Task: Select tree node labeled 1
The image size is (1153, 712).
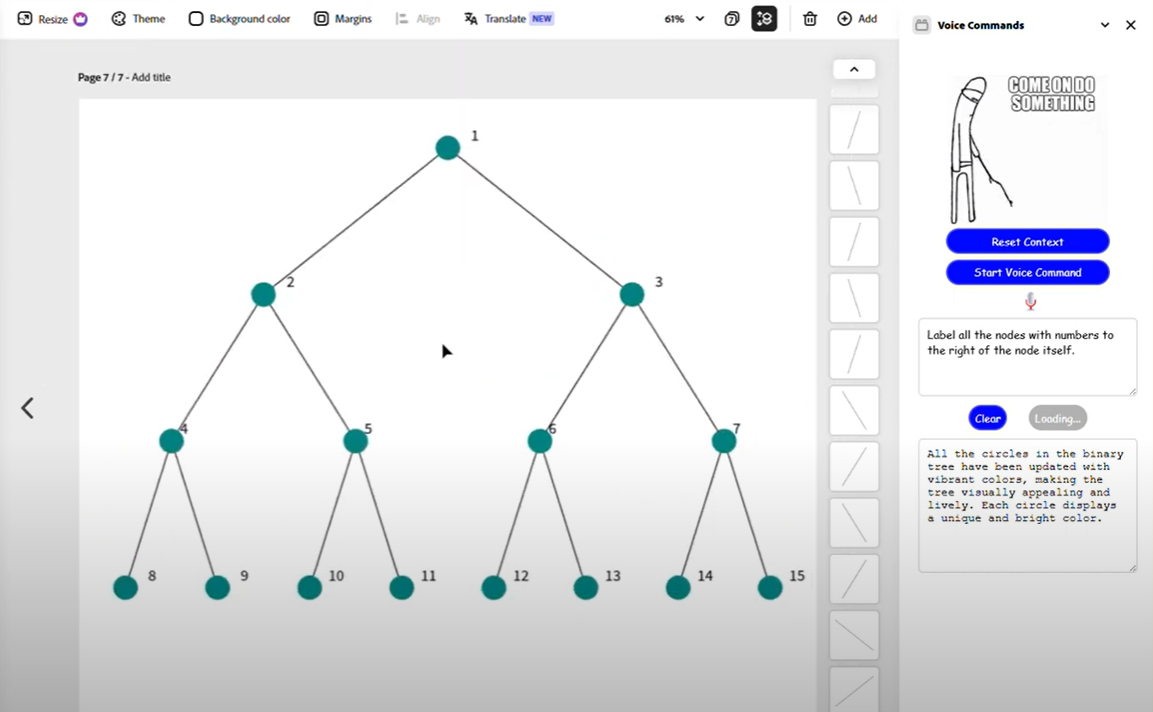Action: point(448,148)
